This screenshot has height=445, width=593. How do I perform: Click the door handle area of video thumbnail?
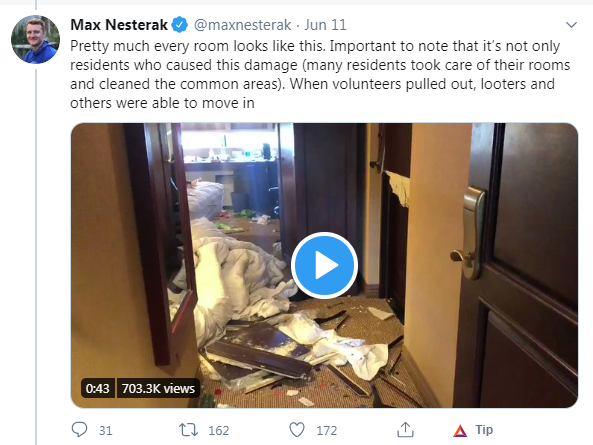470,233
